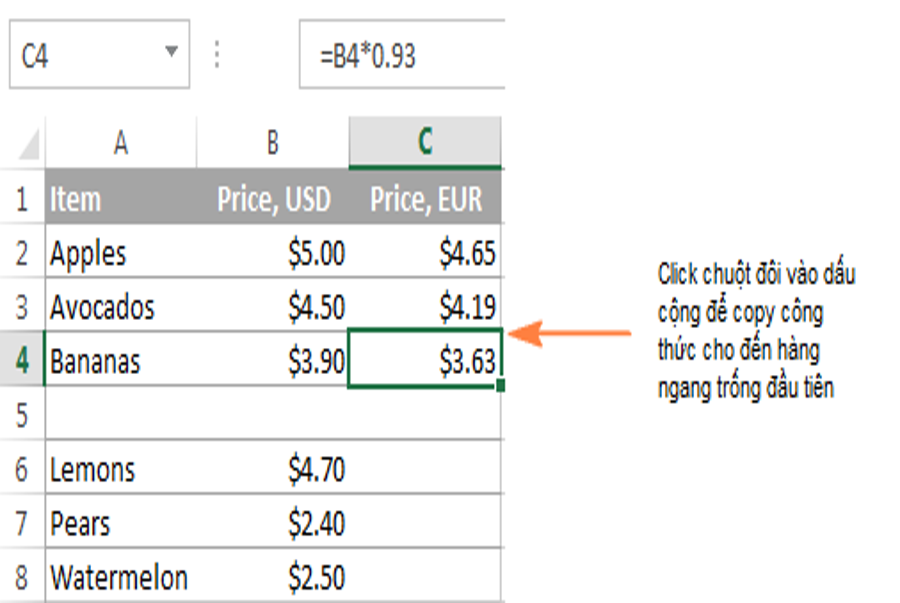Select the row 1 header
The image size is (900, 603).
pos(22,199)
